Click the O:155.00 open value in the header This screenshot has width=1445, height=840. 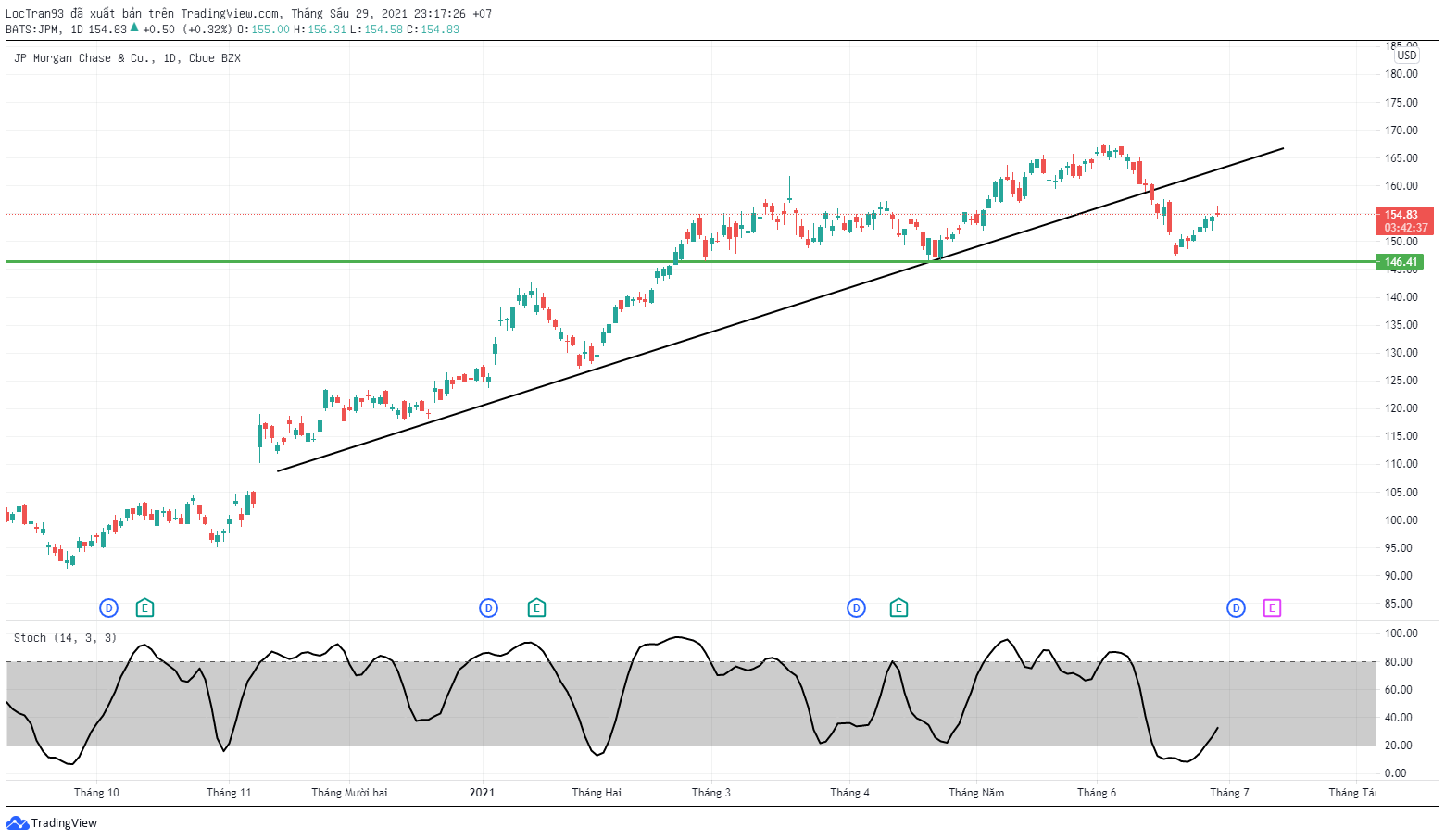tap(264, 30)
